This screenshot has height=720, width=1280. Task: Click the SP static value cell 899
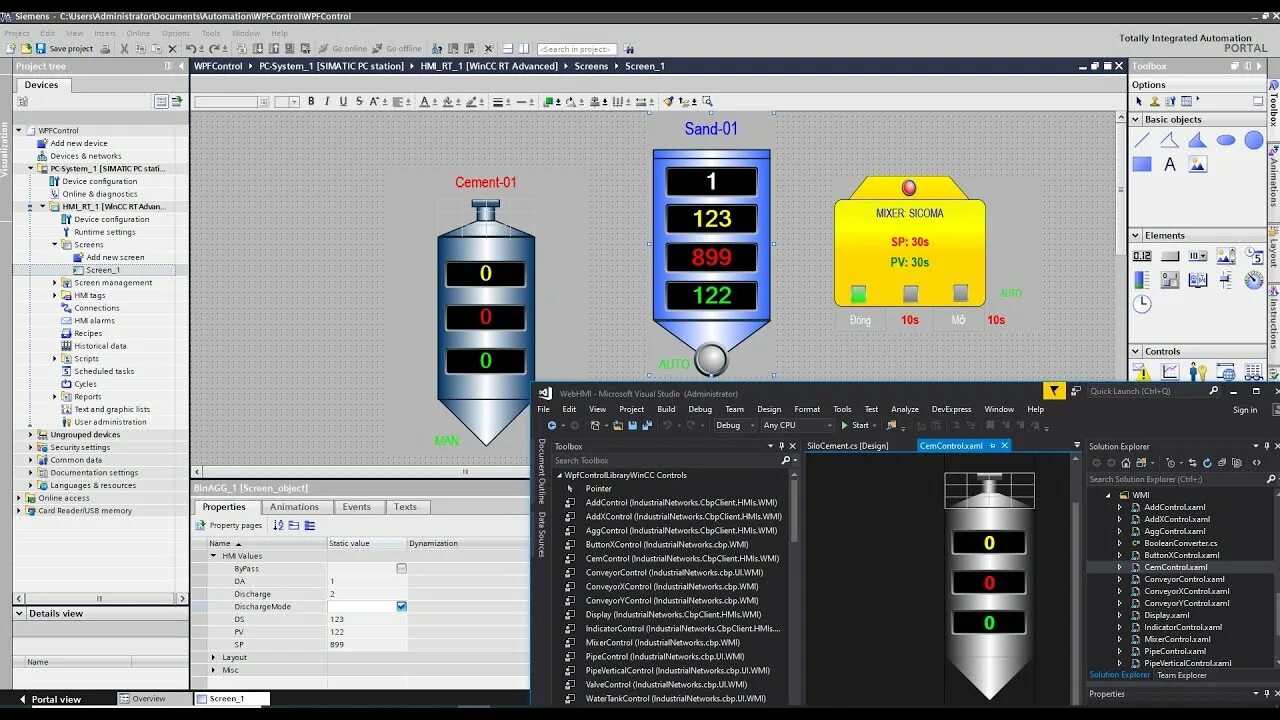pos(366,644)
